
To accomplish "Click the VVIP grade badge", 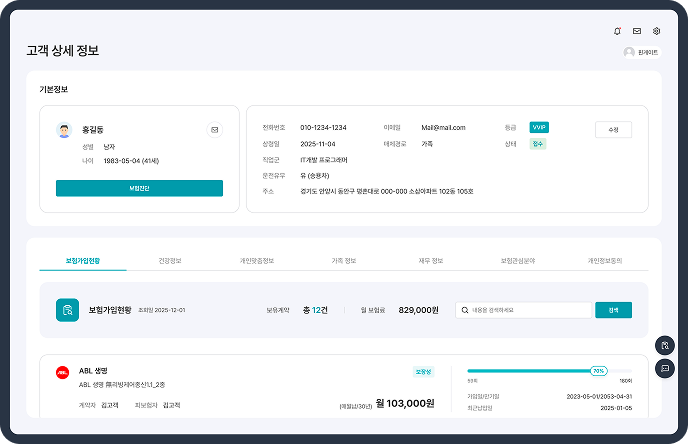I will click(539, 127).
